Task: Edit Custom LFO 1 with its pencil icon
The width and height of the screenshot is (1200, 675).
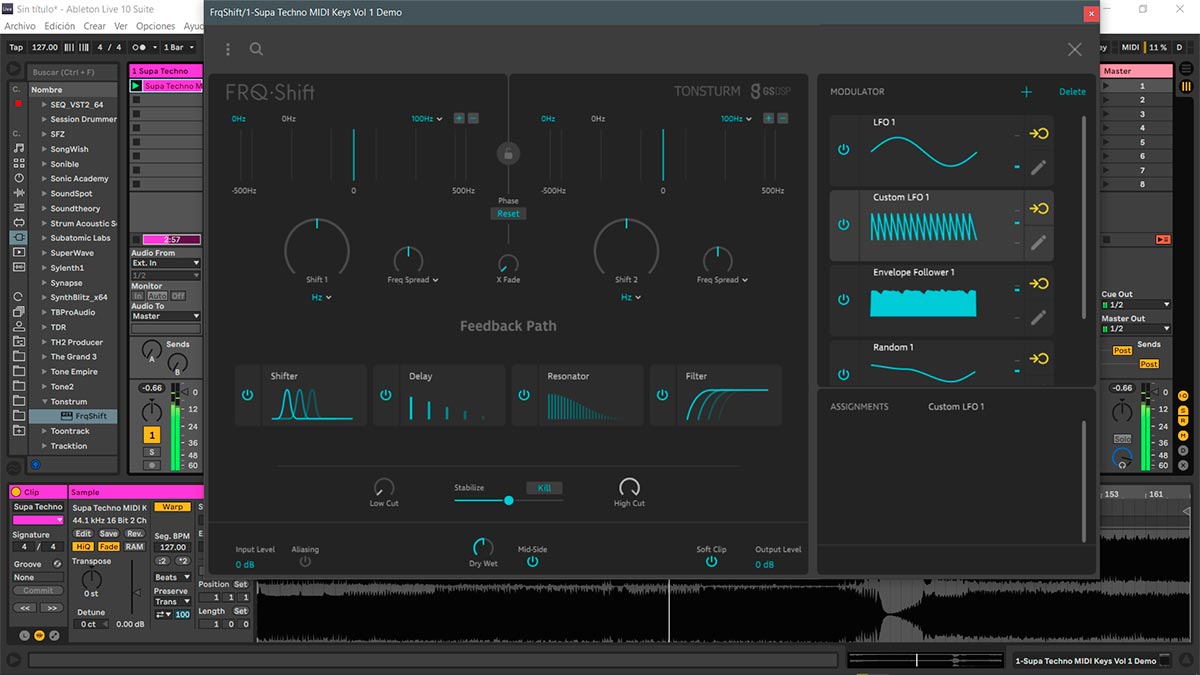Action: 1039,242
